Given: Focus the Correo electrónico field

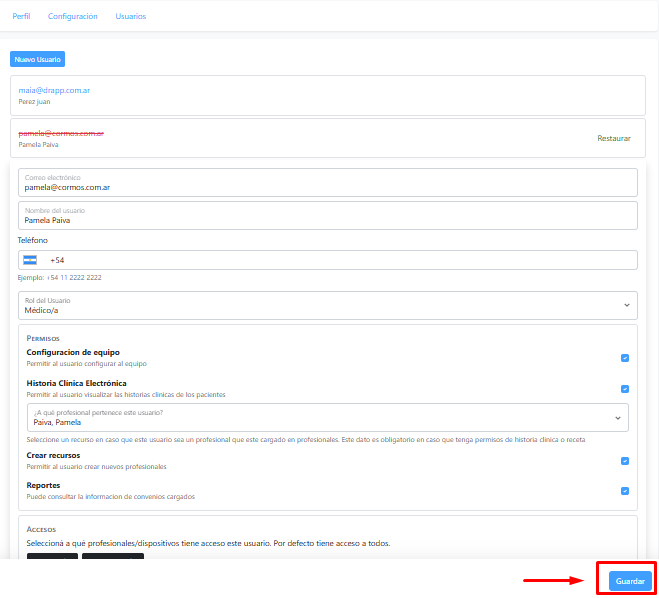Looking at the screenshot, I should coord(328,183).
